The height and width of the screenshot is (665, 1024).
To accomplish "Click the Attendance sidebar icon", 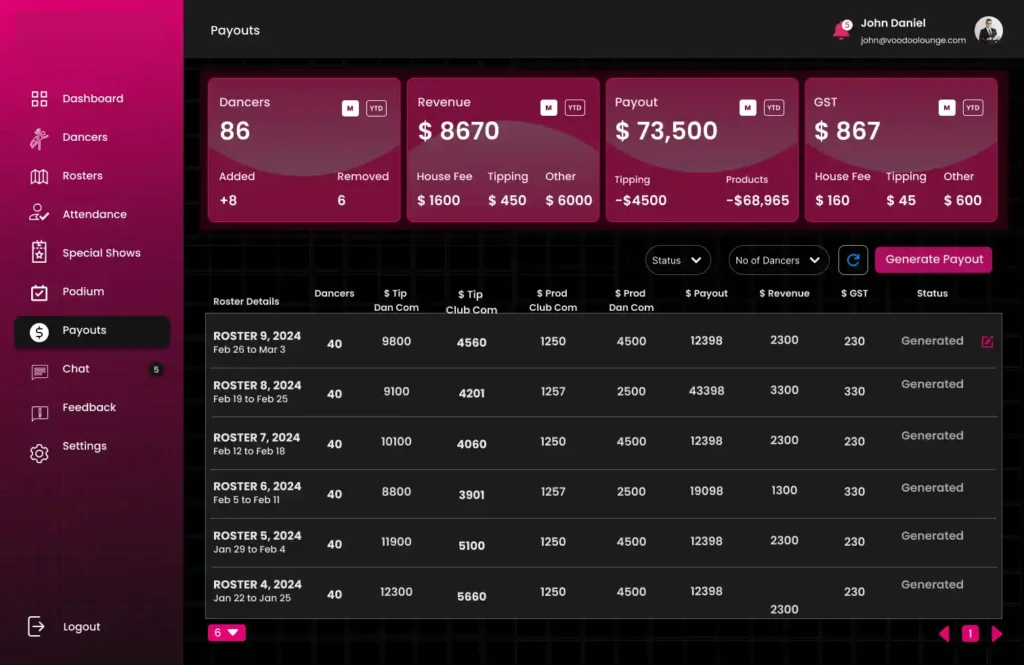I will (39, 214).
